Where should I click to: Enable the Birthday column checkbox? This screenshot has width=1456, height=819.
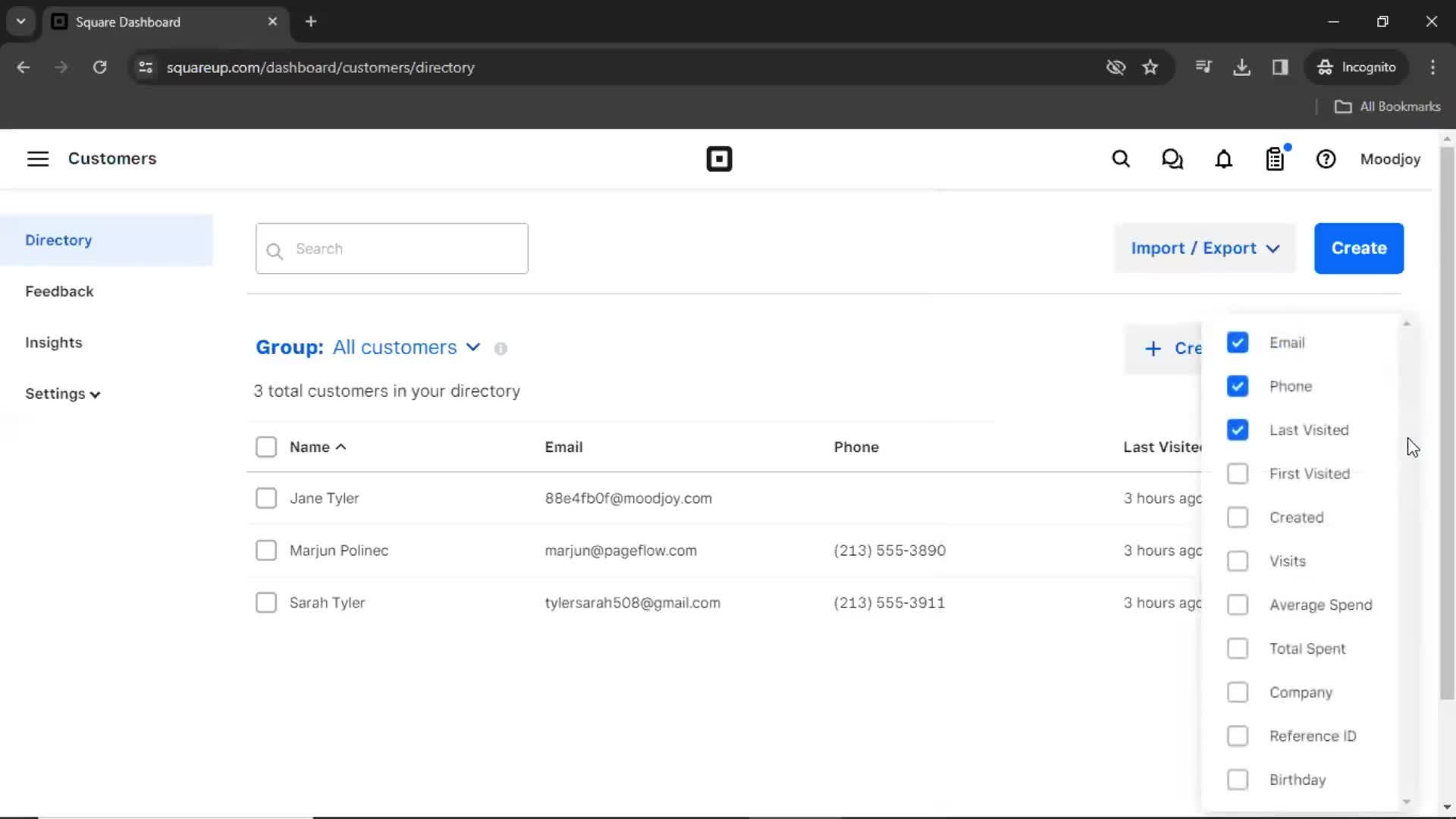pos(1237,780)
